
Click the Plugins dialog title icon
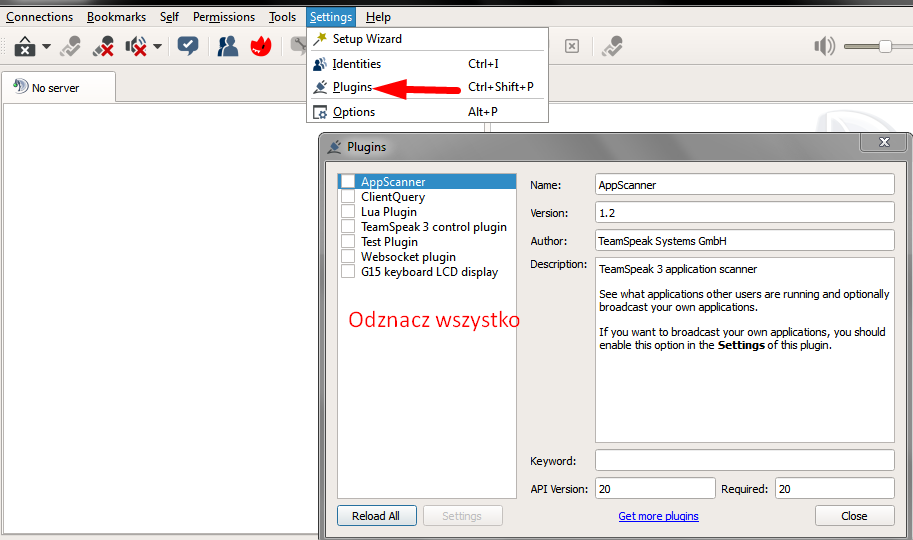pos(335,147)
